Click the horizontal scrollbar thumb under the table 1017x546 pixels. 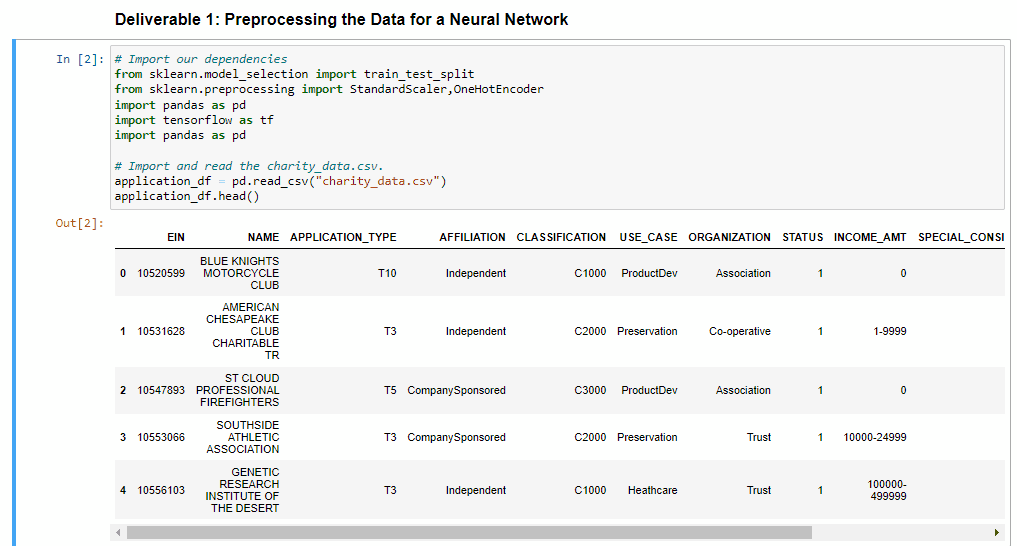(x=470, y=532)
